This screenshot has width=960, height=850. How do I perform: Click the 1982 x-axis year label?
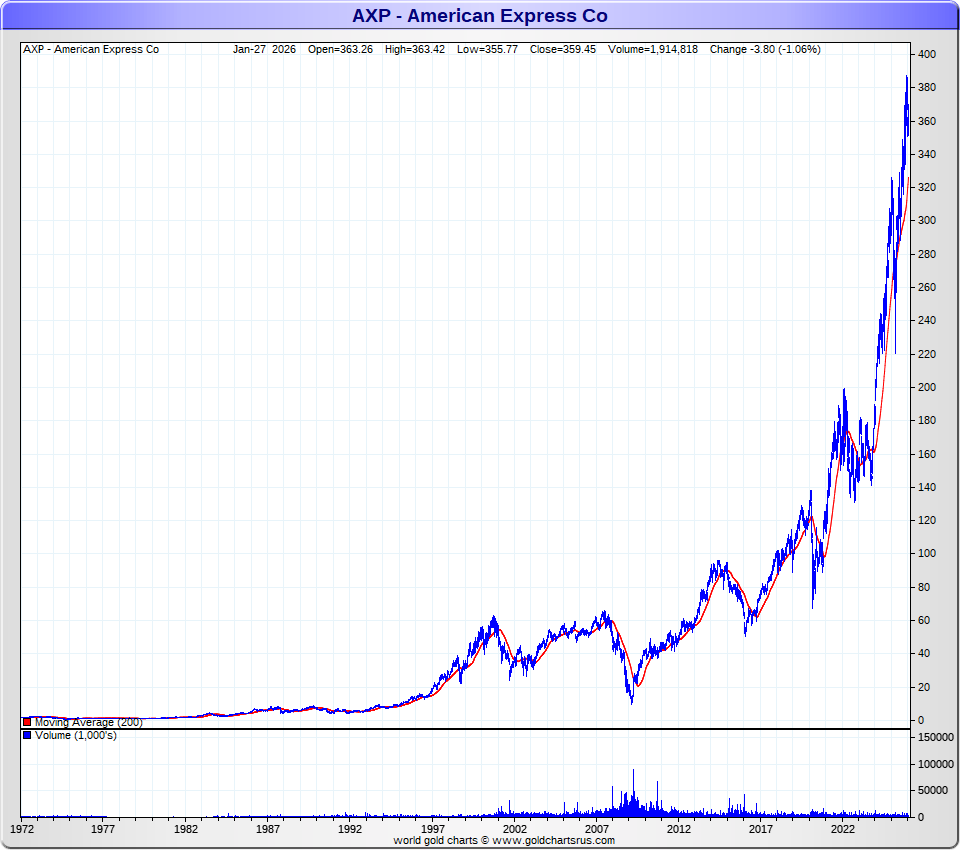point(186,829)
